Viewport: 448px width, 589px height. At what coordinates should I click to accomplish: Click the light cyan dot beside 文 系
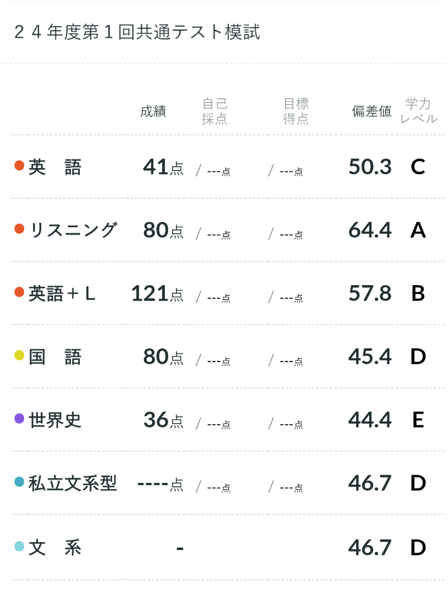tap(19, 546)
